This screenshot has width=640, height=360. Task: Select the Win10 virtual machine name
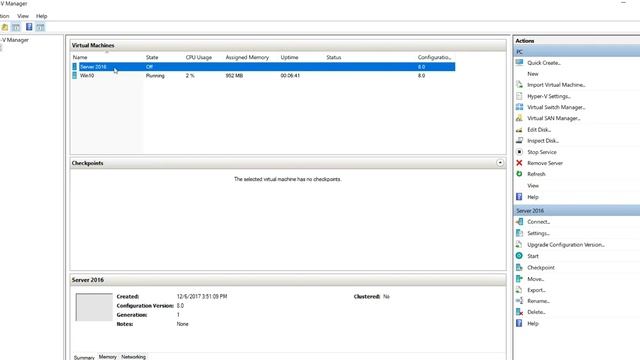click(x=87, y=76)
